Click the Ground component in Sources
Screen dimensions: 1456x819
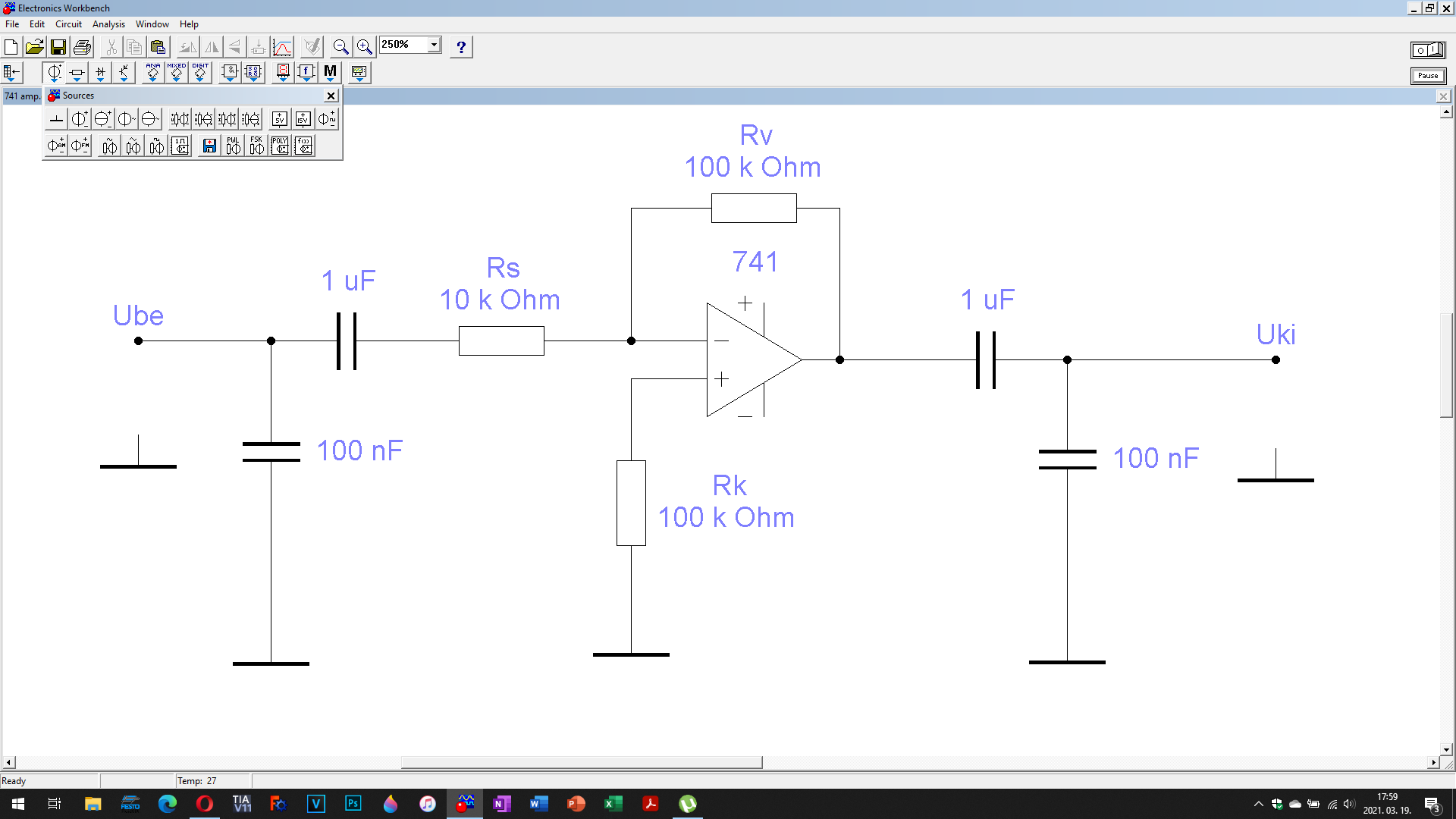click(56, 119)
